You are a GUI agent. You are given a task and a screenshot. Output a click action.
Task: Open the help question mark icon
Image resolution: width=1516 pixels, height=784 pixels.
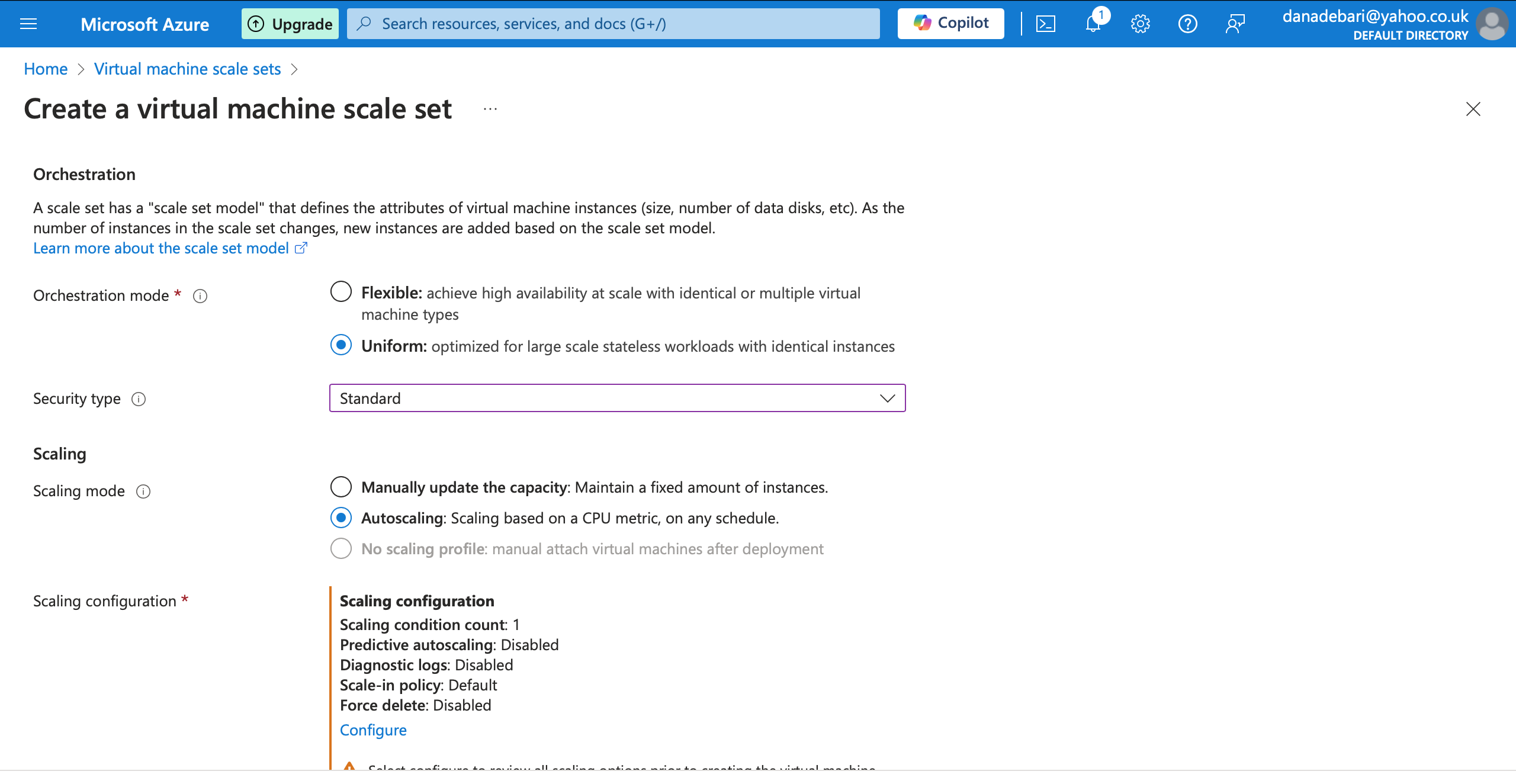1187,24
